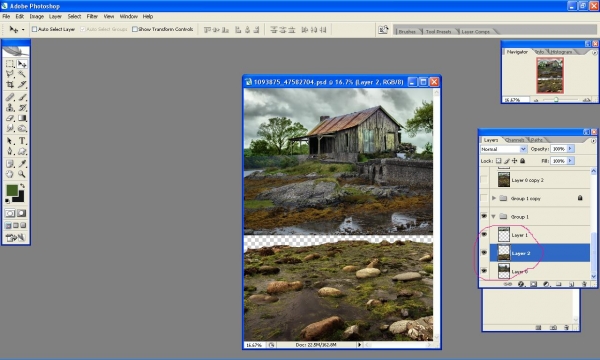
Task: Open the Fill slider arrow
Action: 571,161
